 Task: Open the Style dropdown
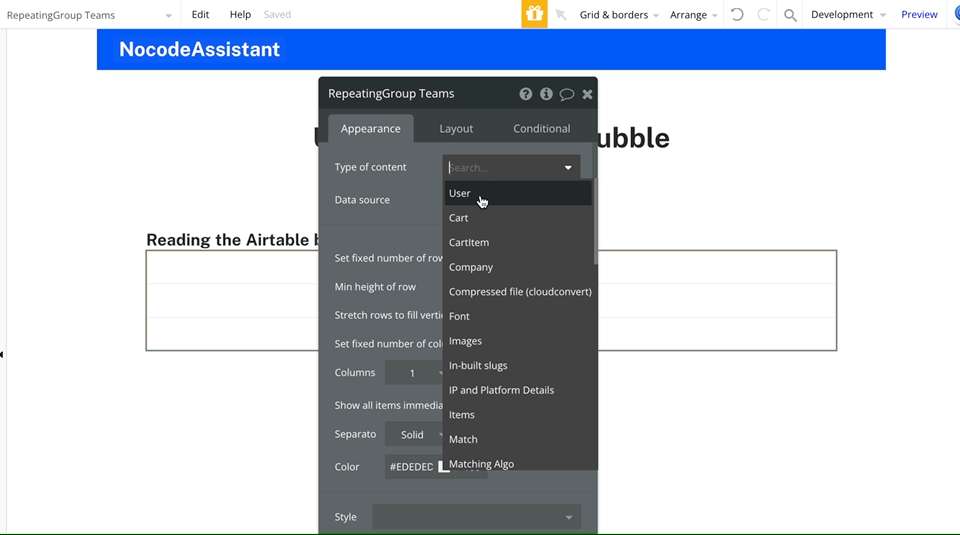click(x=476, y=517)
